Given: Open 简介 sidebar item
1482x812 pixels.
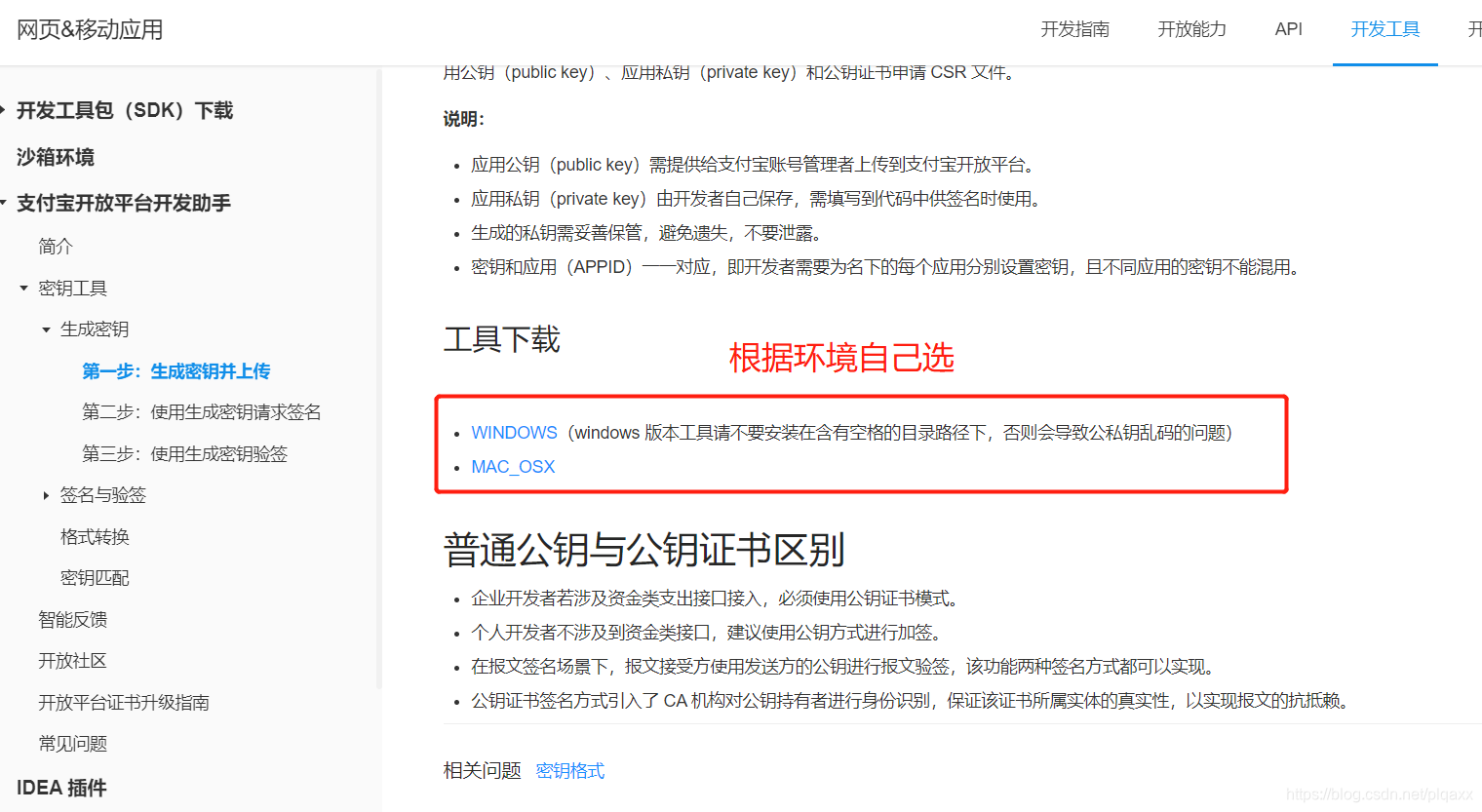Looking at the screenshot, I should coord(56,247).
